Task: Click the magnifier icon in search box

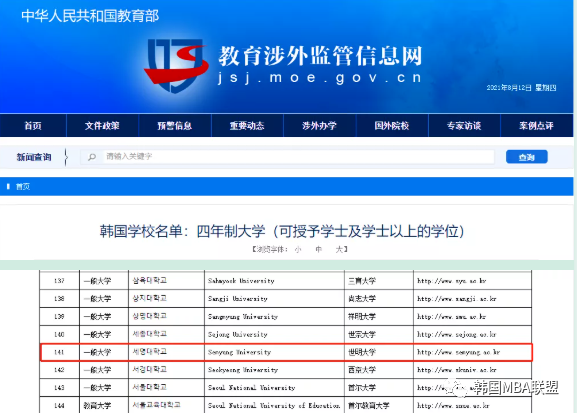Action: click(92, 157)
